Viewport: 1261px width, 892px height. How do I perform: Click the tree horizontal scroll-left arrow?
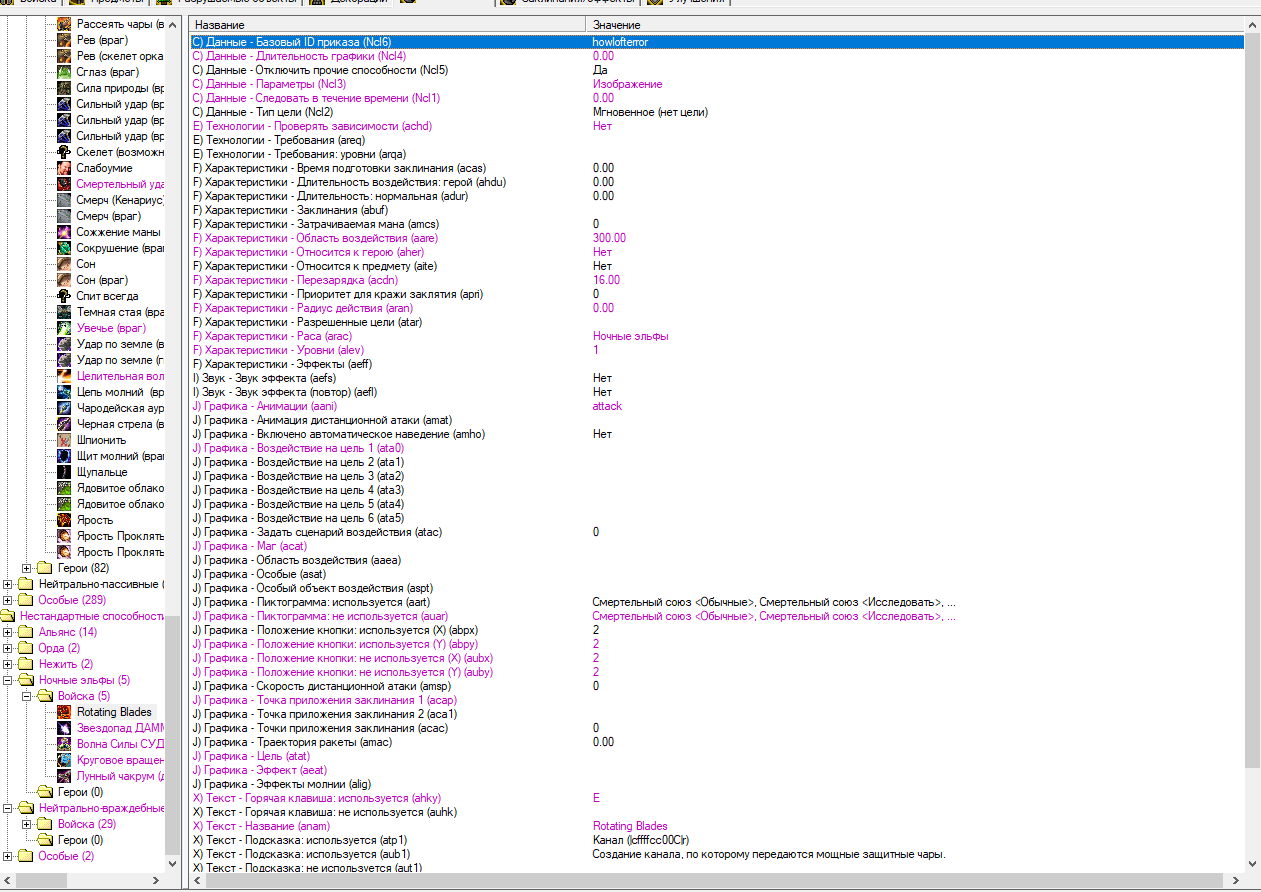point(8,880)
